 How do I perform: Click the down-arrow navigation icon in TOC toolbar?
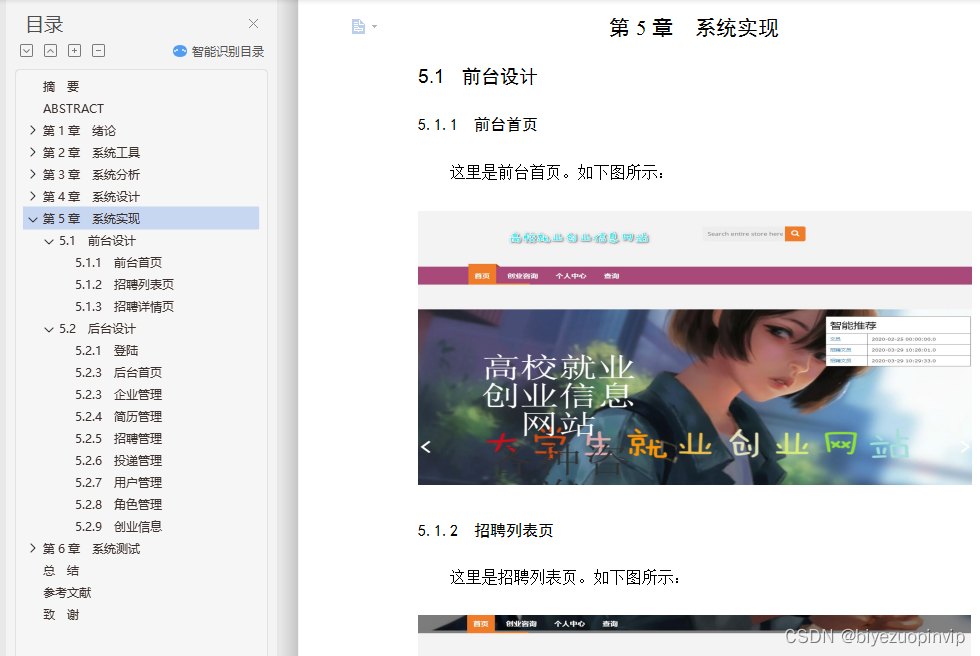26,50
